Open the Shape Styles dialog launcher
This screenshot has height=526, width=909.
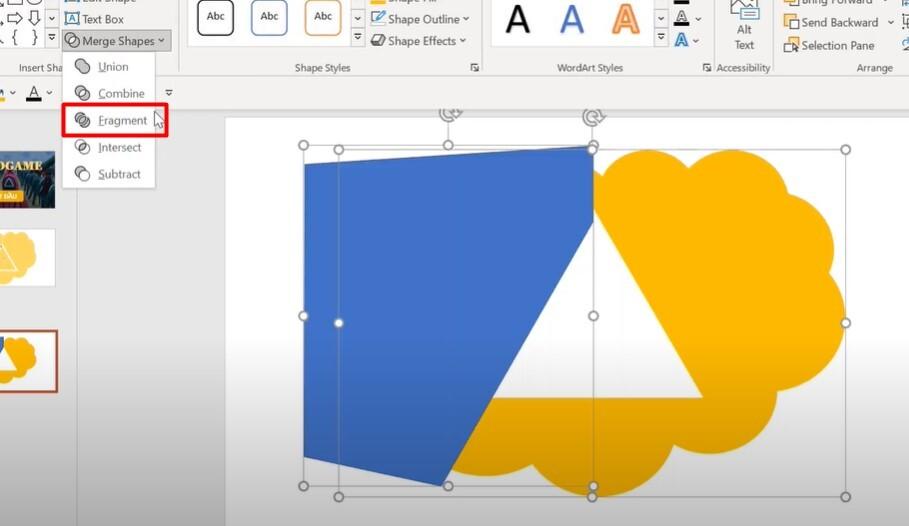point(475,68)
